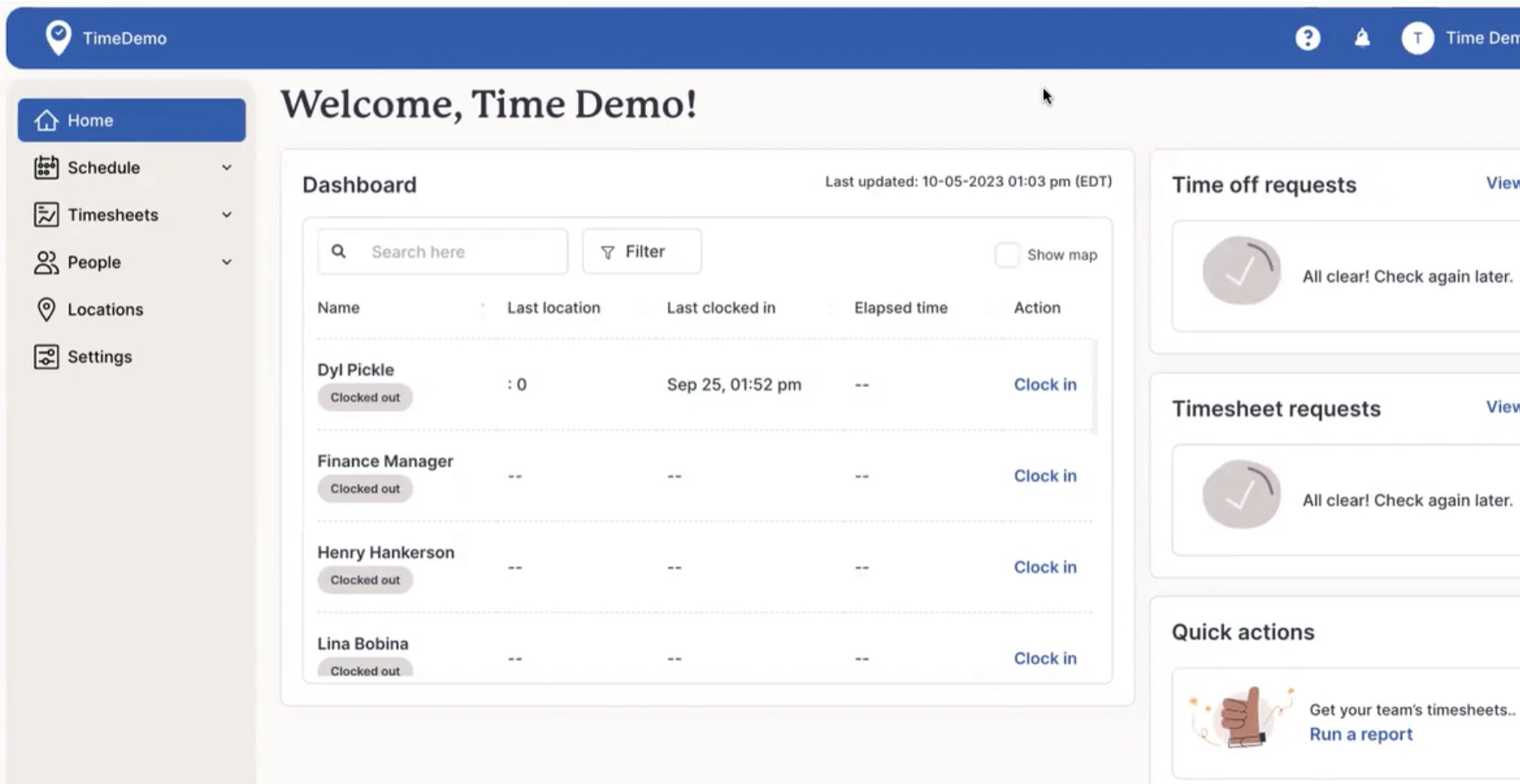Select the Schedule calendar icon in sidebar
The image size is (1520, 784).
coord(46,167)
